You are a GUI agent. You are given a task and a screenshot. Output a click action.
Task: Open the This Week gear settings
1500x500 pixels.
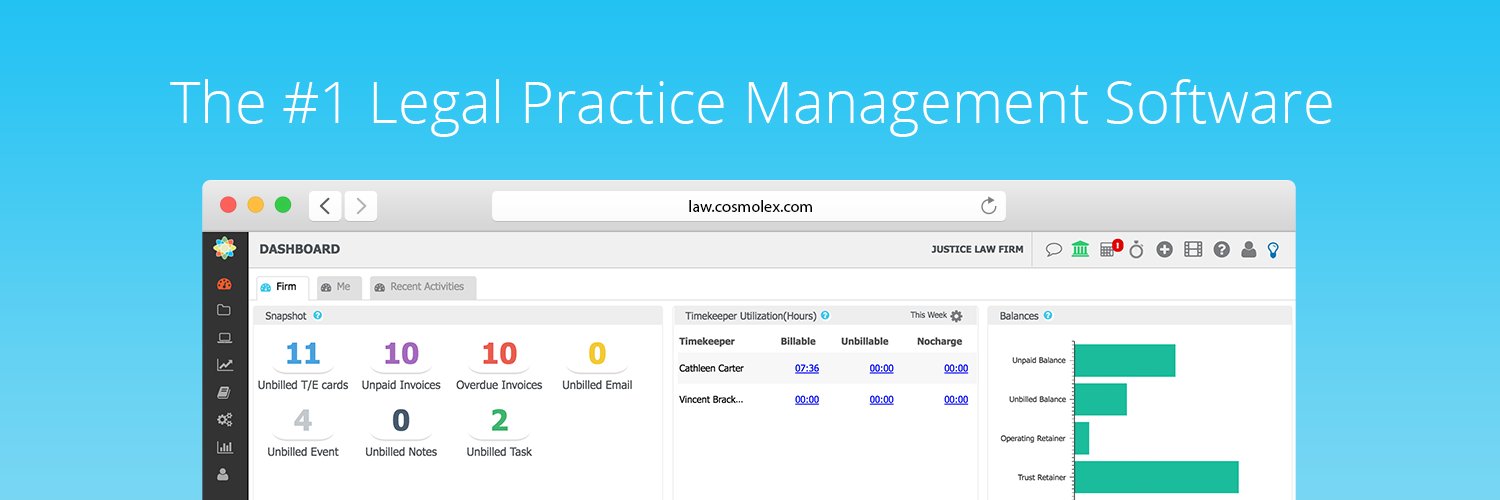pos(956,316)
